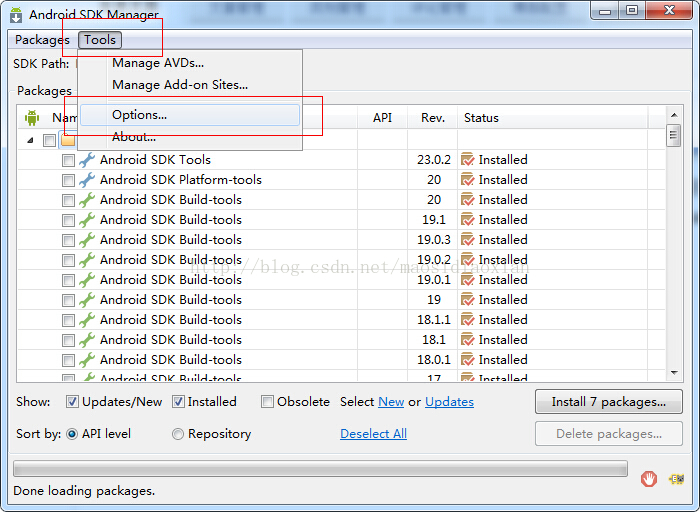Open About... from the Tools menu
Viewport: 700px width, 512px height.
134,137
